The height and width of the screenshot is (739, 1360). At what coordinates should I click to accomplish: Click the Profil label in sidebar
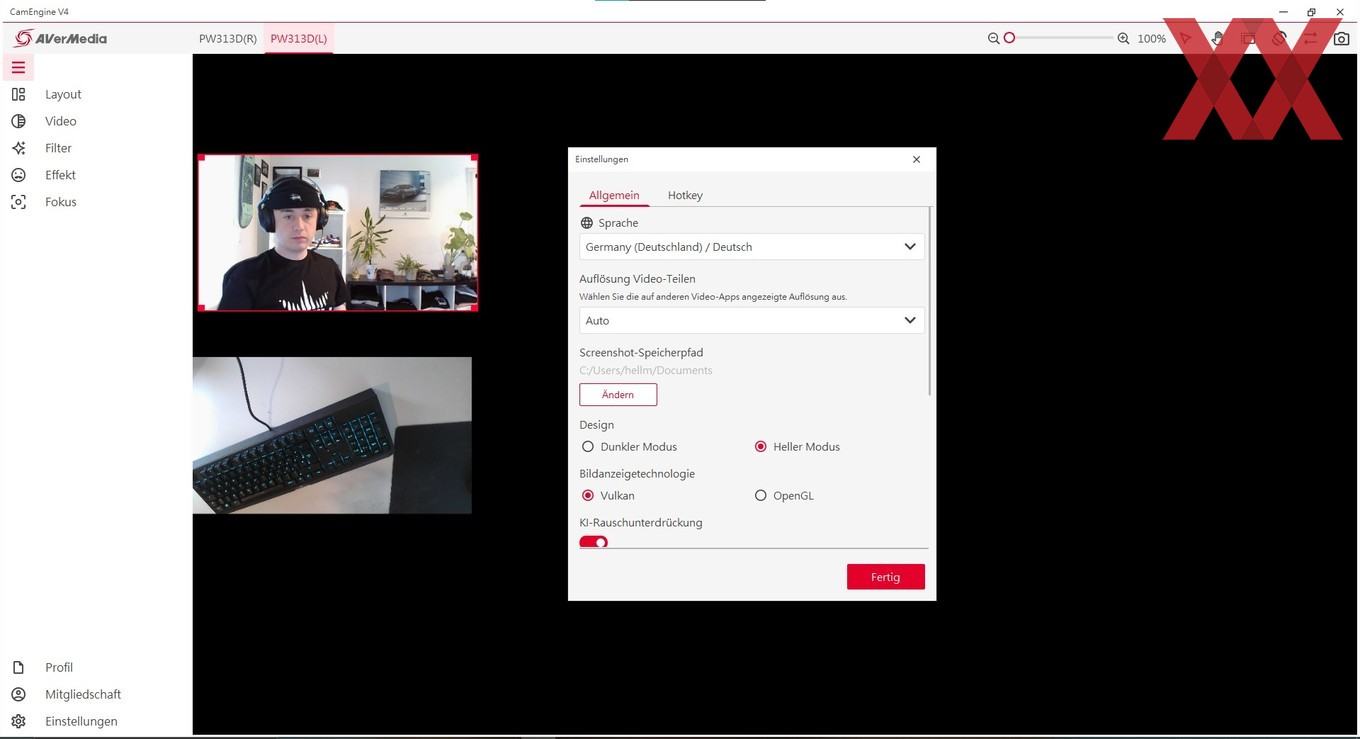coord(59,667)
